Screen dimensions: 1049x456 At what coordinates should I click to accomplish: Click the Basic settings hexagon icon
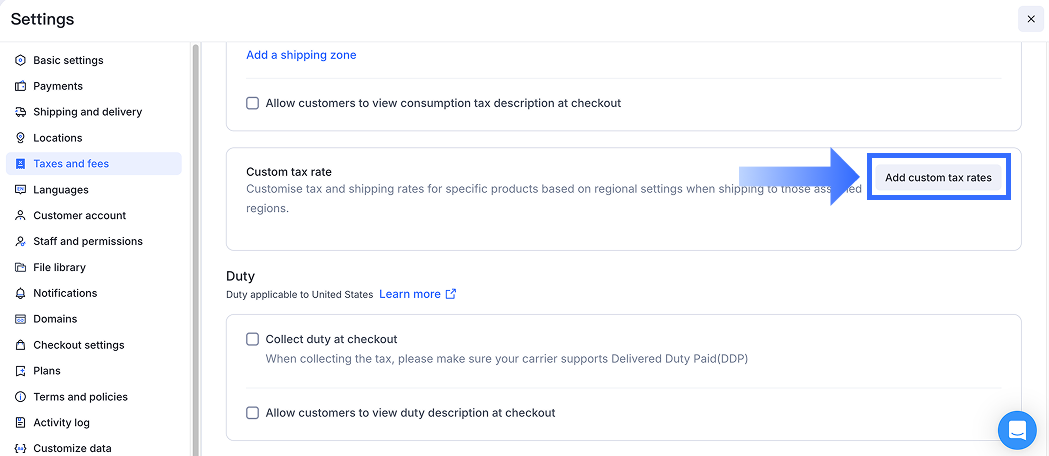point(21,60)
